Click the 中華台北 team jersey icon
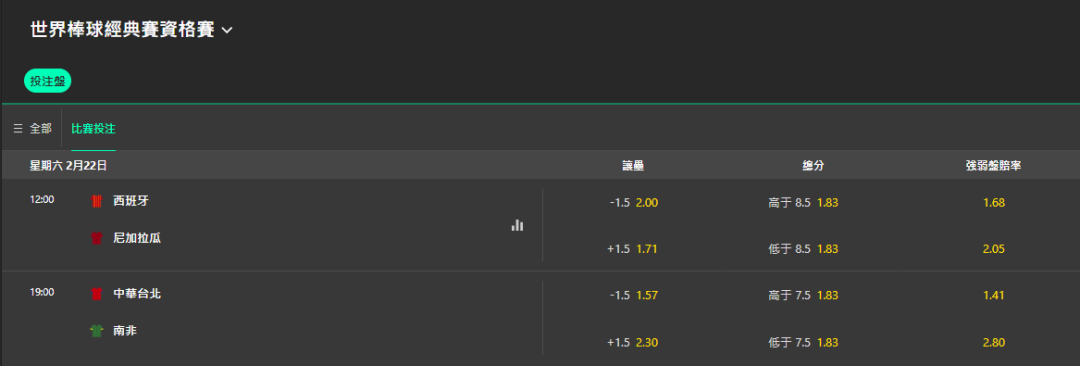This screenshot has height=366, width=1080. tap(96, 294)
